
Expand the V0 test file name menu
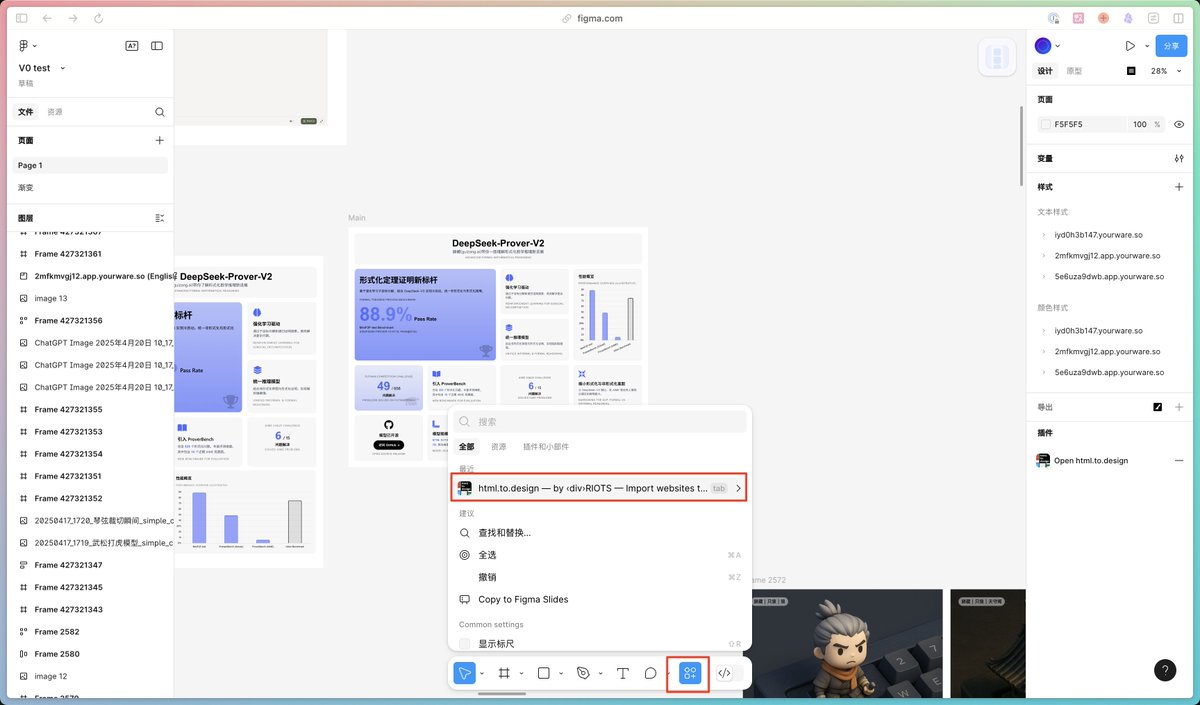63,68
